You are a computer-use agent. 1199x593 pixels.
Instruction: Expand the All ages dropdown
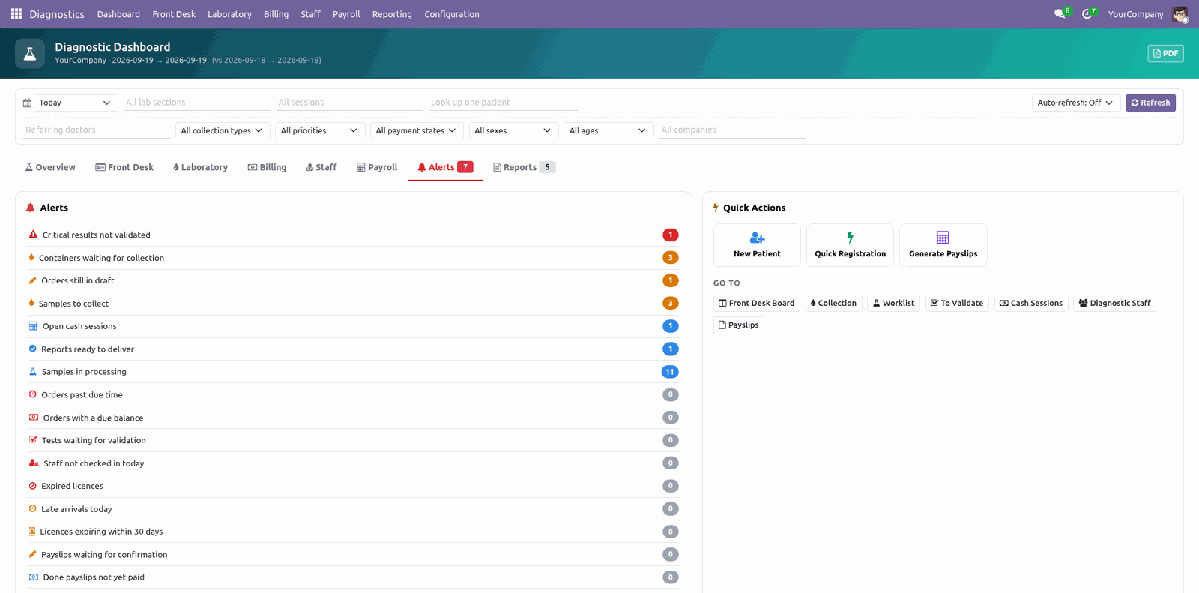(608, 131)
